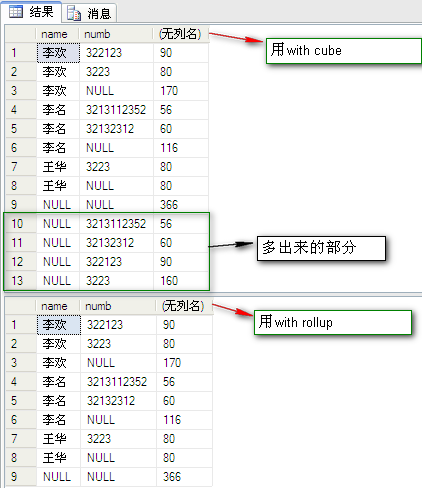The width and height of the screenshot is (422, 488).
Task: Select the numb column header in cube grid
Action: (x=116, y=34)
